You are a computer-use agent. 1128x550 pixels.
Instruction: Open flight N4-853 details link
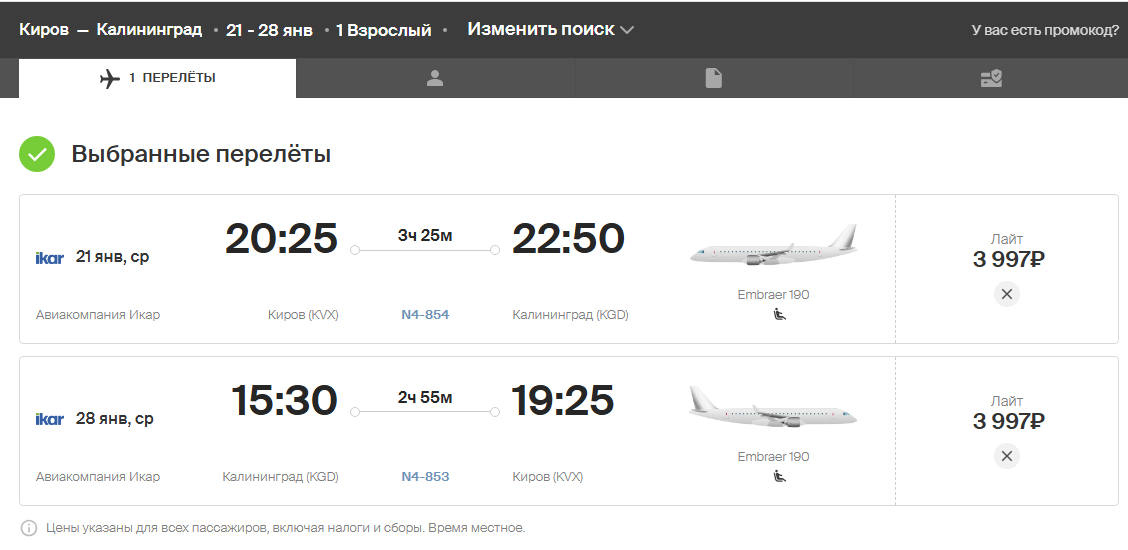click(x=425, y=476)
